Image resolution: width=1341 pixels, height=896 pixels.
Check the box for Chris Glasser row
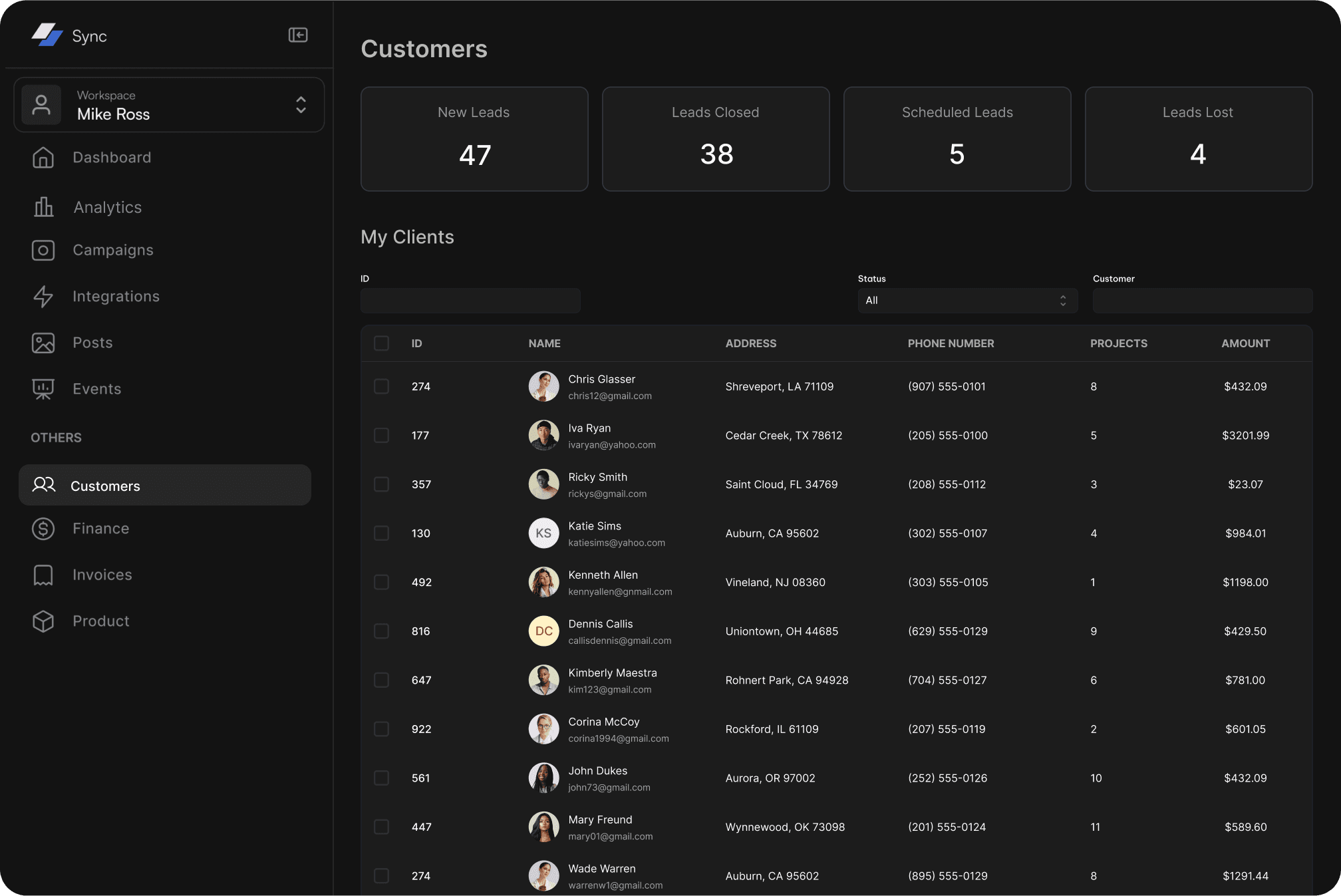[x=381, y=386]
